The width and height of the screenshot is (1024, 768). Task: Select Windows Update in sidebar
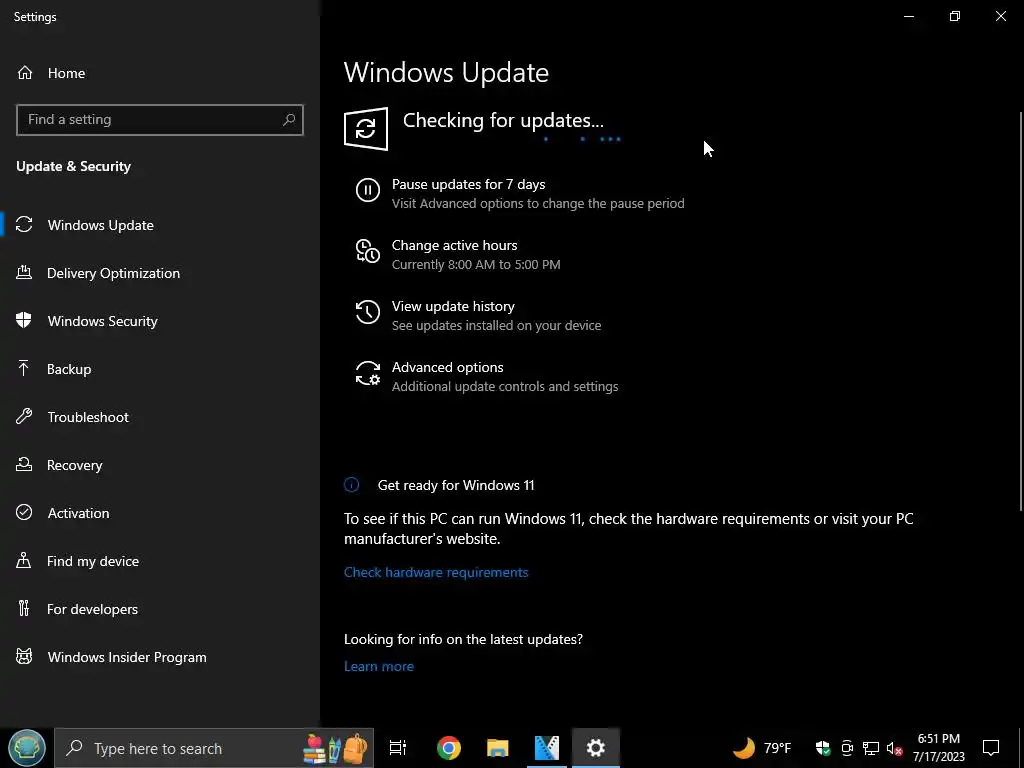coord(160,225)
